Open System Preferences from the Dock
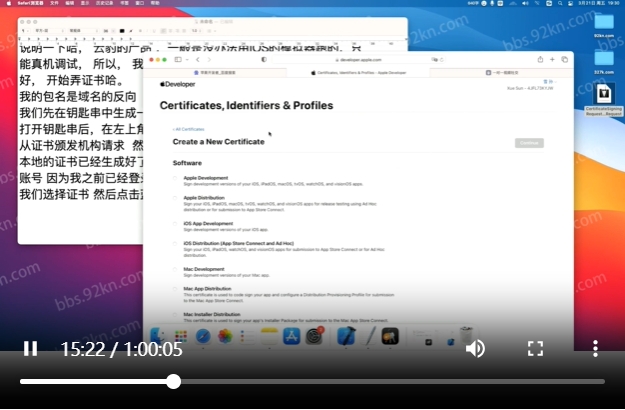The width and height of the screenshot is (625, 410). point(314,336)
